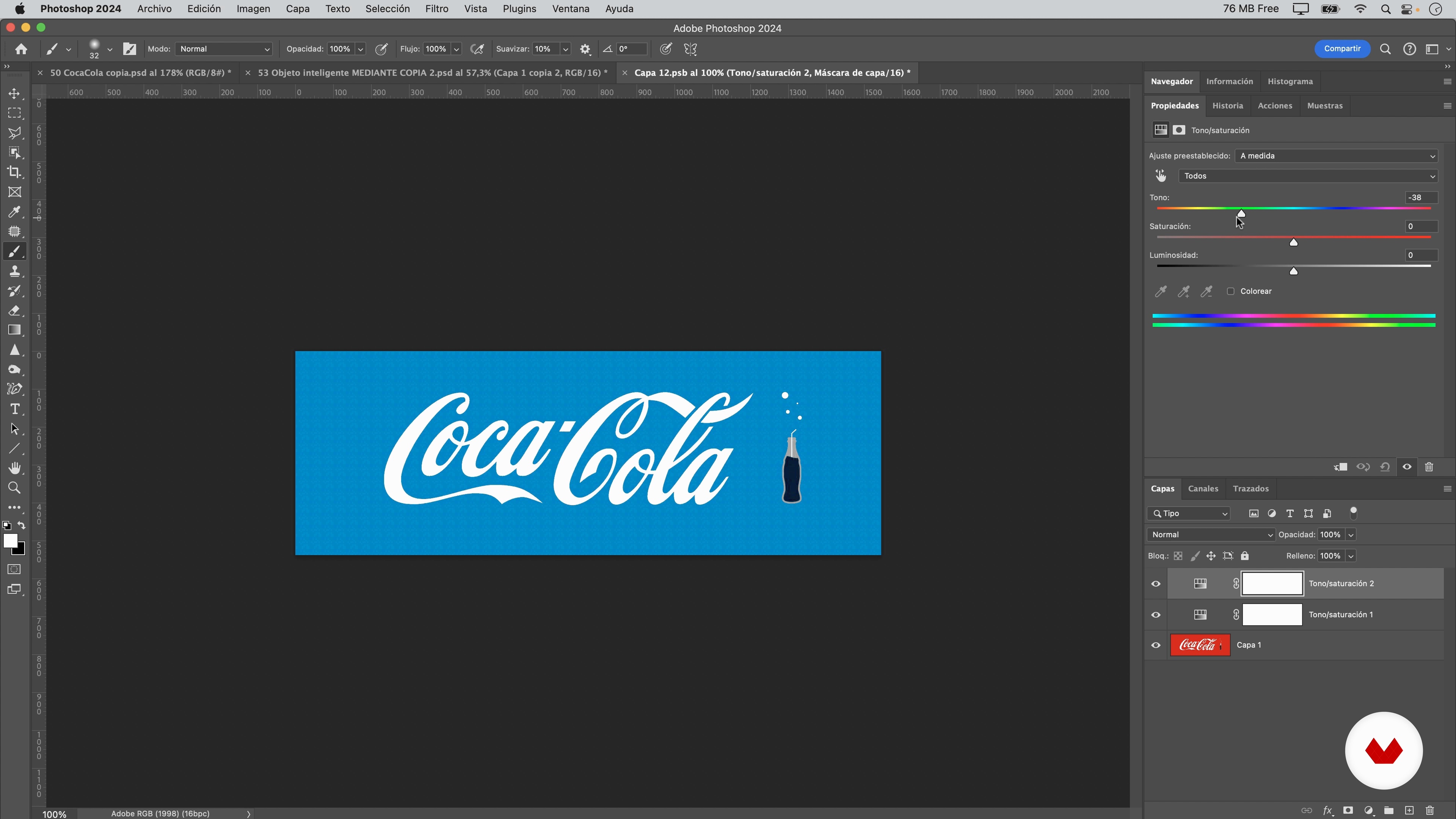Select the Move tool

[14, 93]
